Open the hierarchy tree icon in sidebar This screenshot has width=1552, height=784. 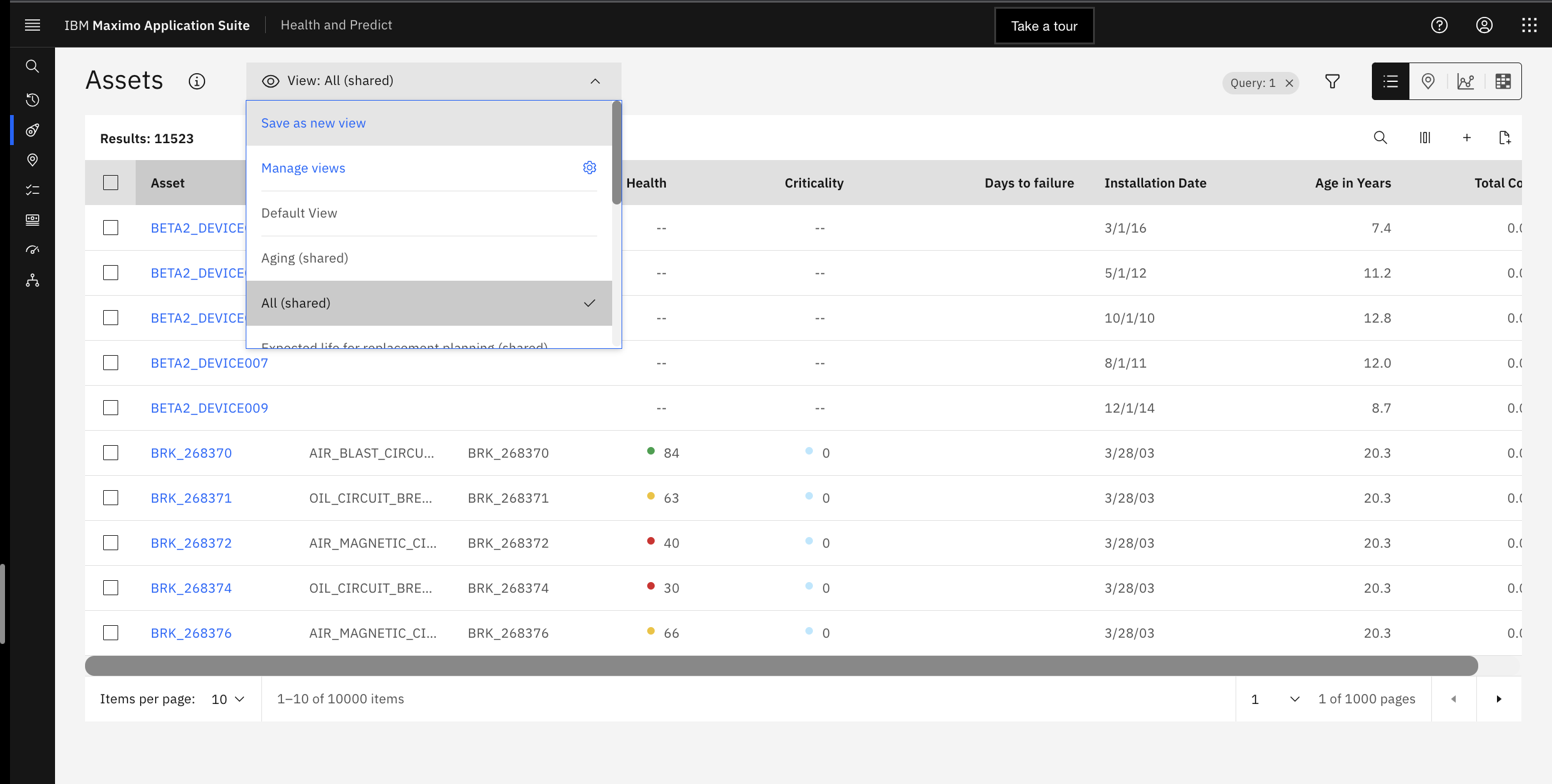(33, 281)
